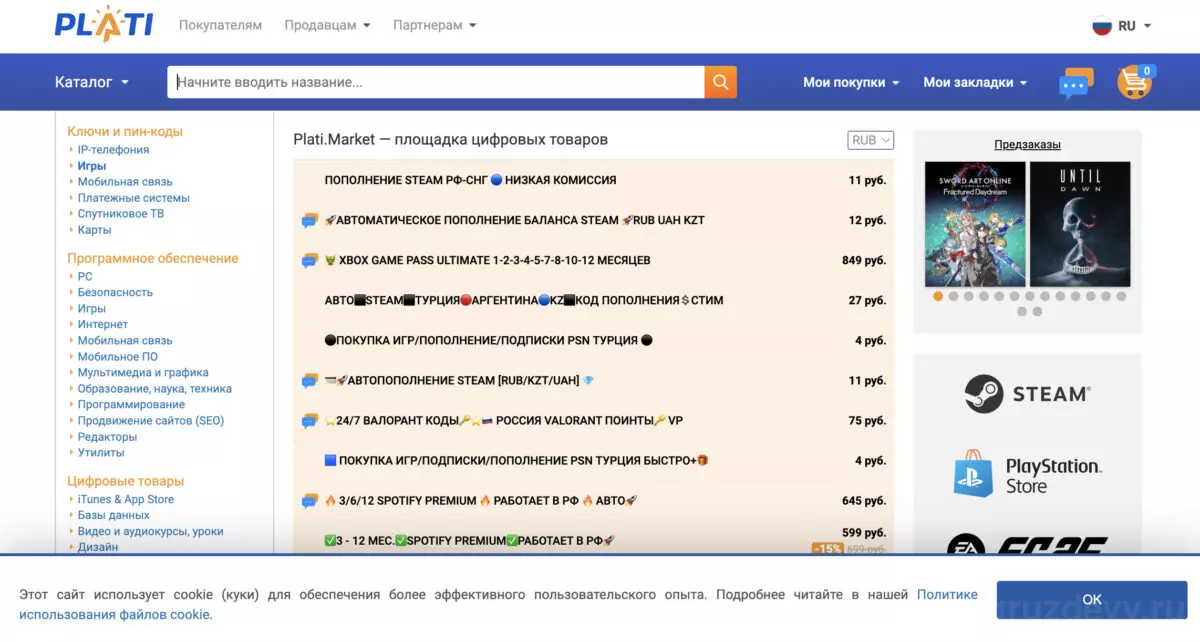Select Утилиты category
The width and height of the screenshot is (1200, 642).
pyautogui.click(x=101, y=453)
